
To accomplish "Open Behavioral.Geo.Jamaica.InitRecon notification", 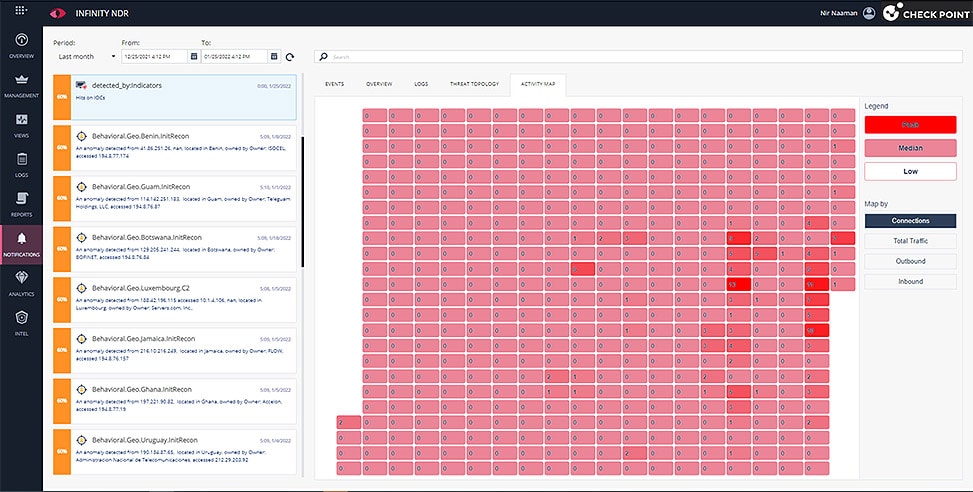I will 175,351.
